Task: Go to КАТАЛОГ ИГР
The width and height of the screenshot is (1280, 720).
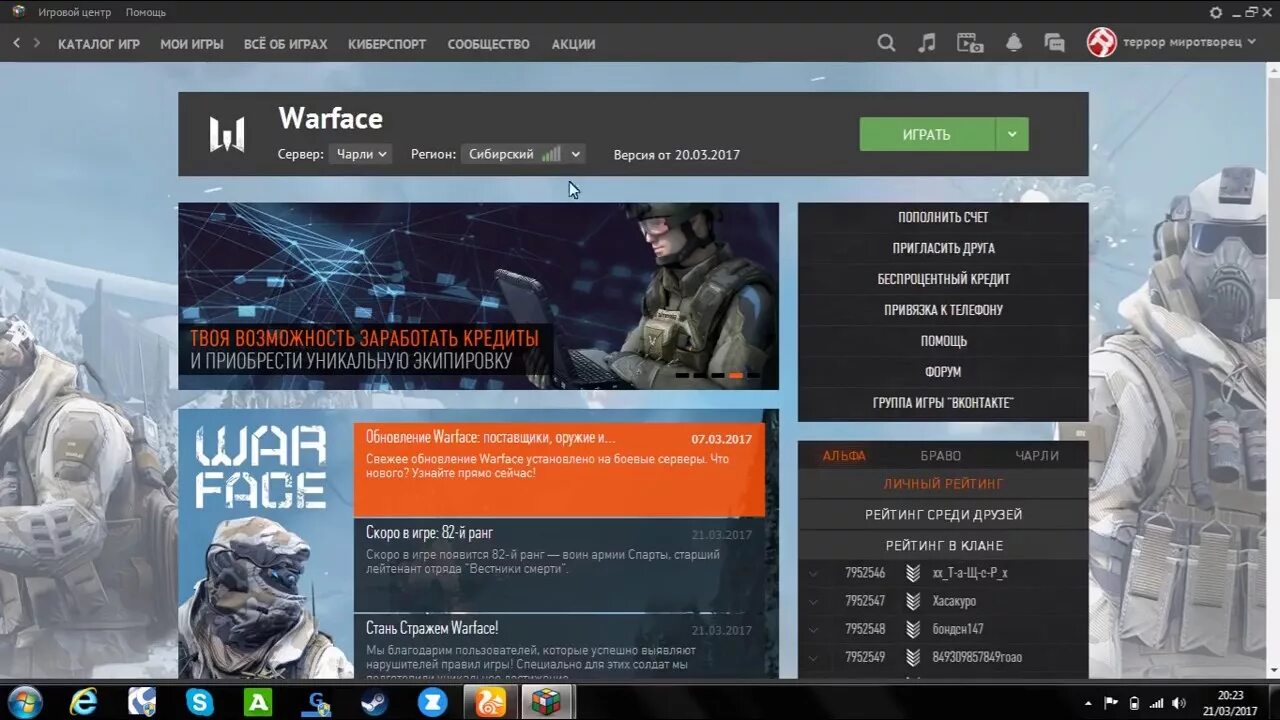Action: (x=99, y=44)
